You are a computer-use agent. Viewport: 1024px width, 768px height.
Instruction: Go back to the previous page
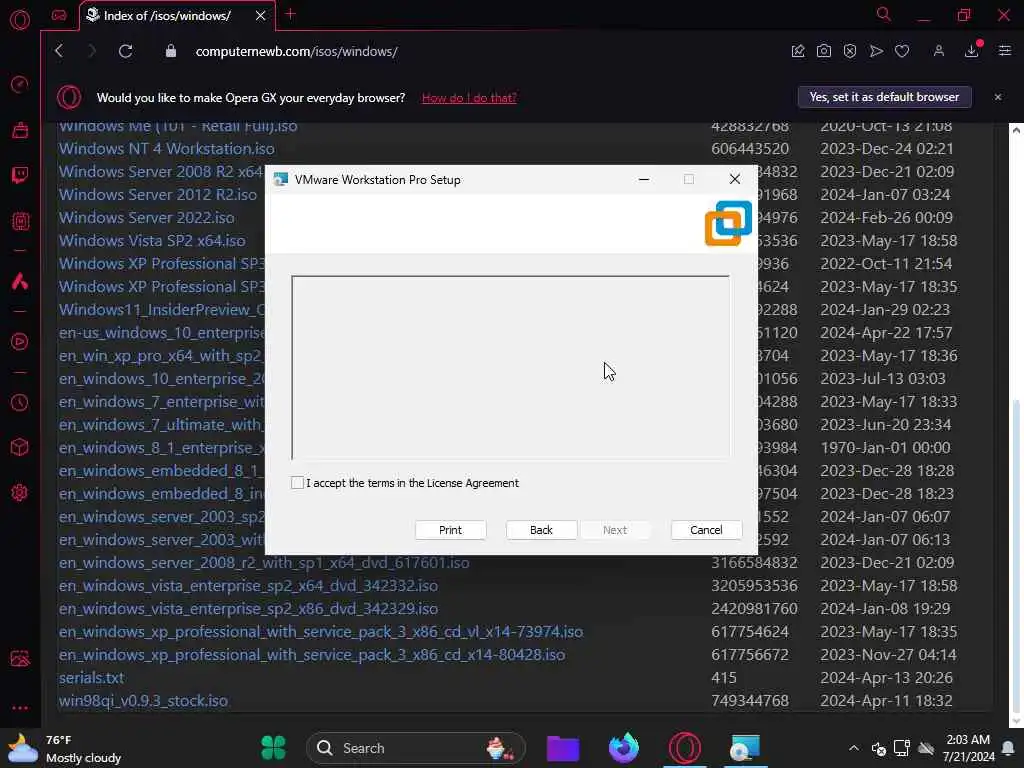click(59, 51)
